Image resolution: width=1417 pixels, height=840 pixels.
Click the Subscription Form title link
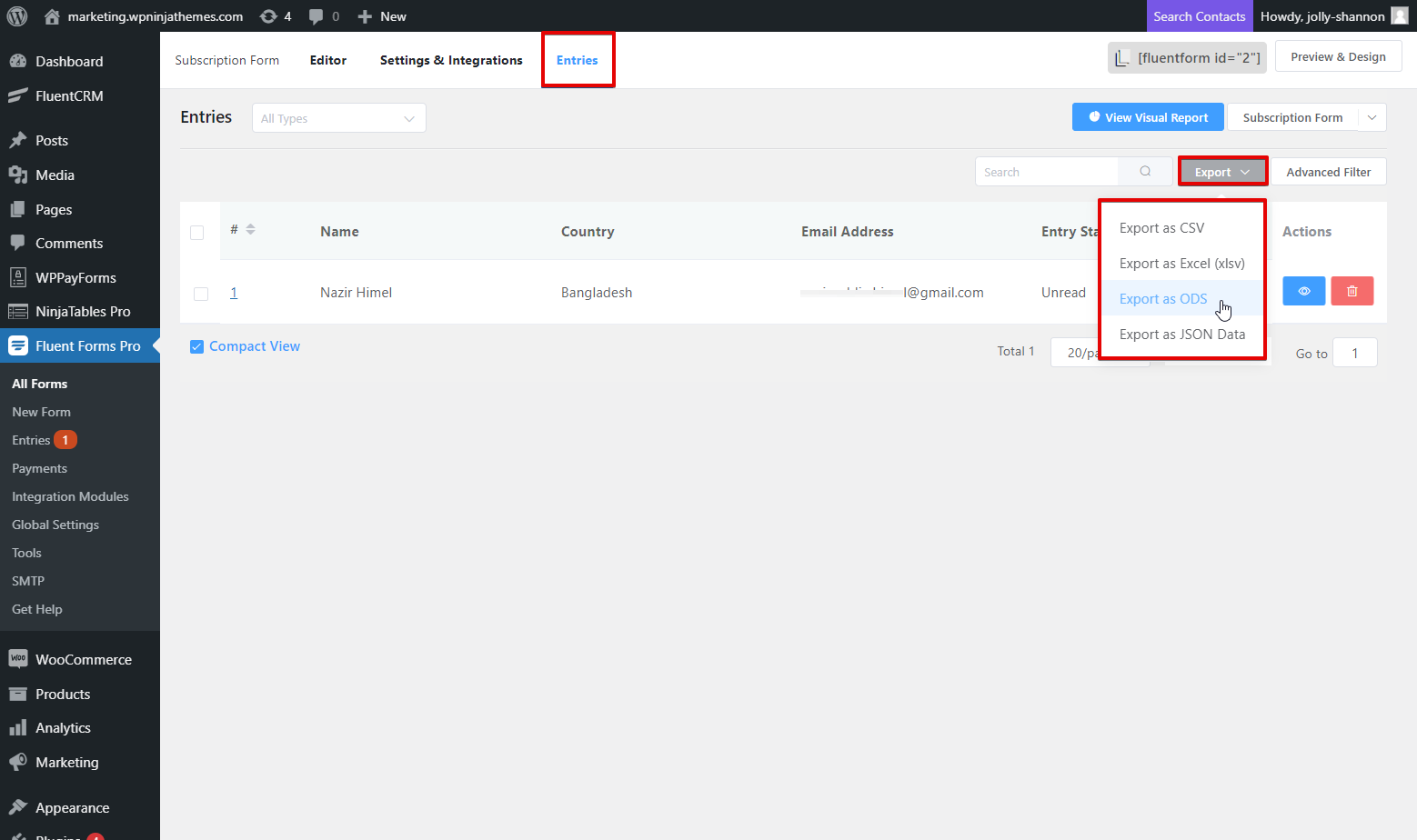pyautogui.click(x=226, y=60)
